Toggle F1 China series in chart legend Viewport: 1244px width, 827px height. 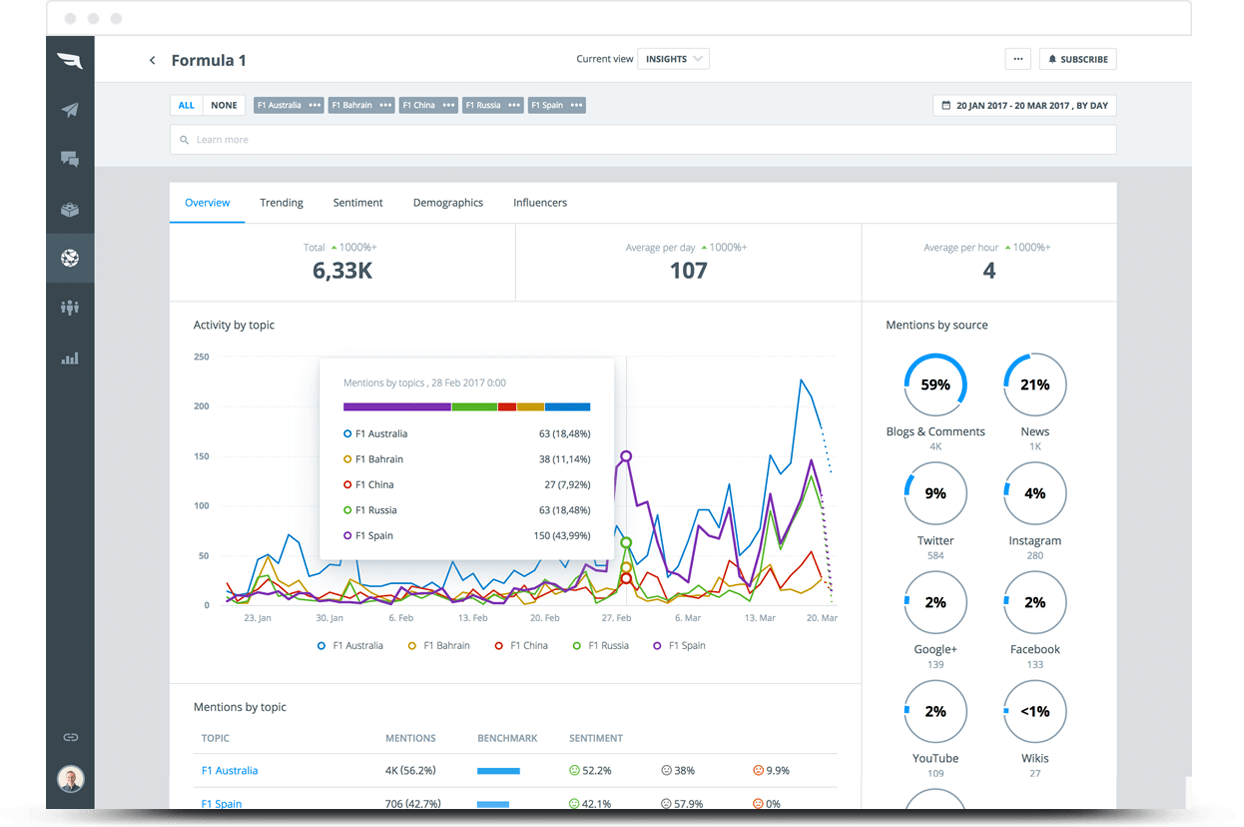point(521,646)
